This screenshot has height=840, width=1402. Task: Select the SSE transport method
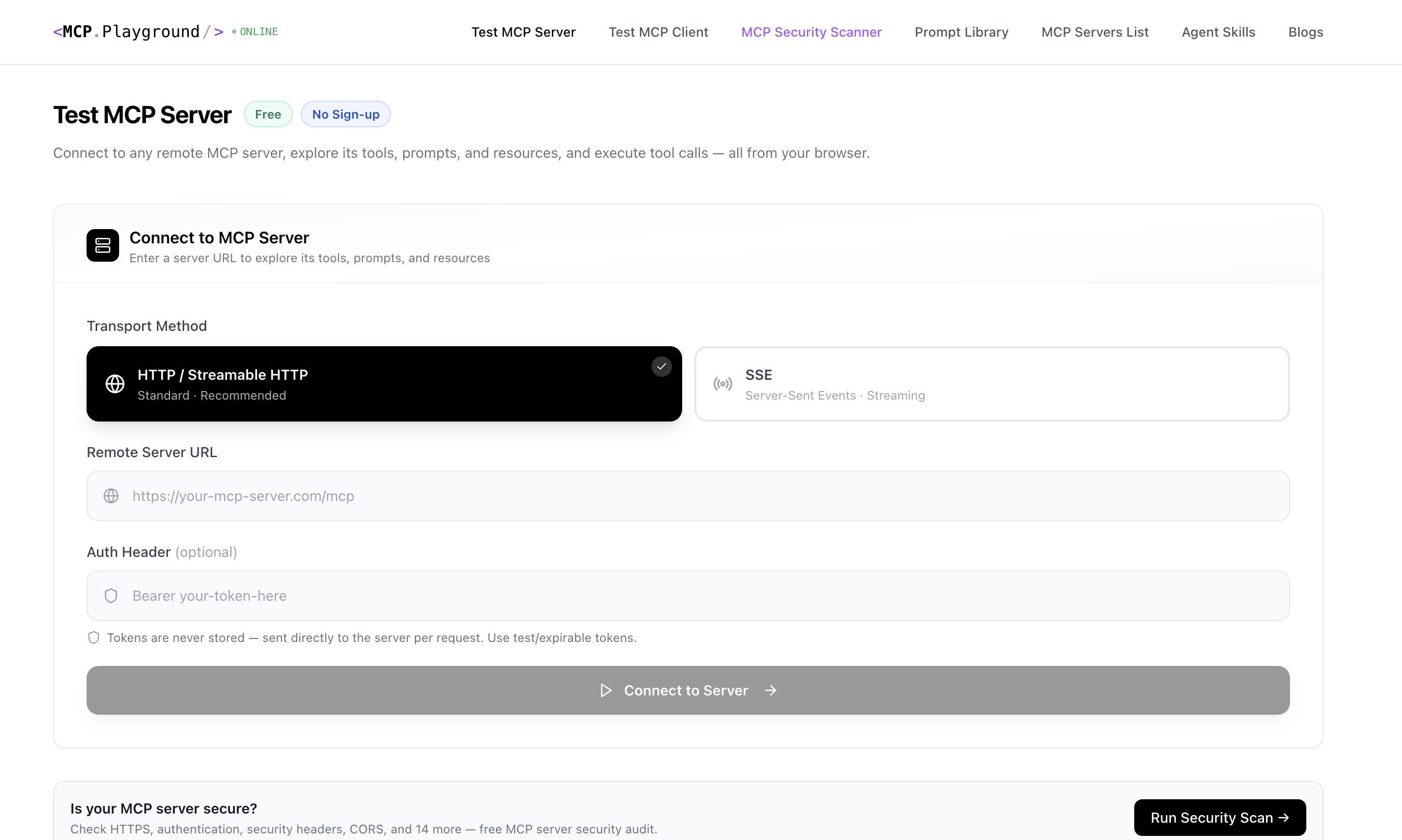click(x=991, y=383)
